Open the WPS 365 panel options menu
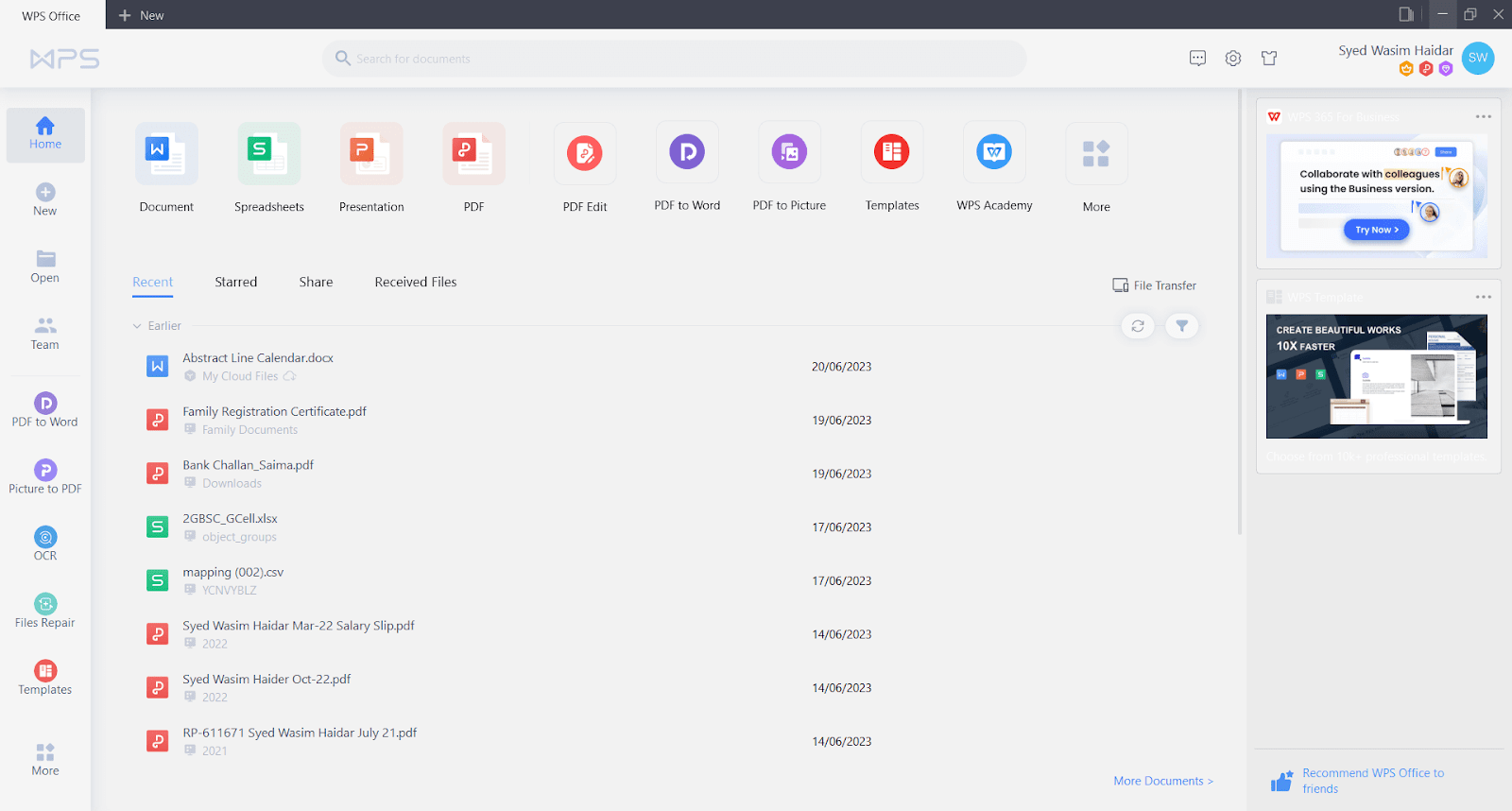The width and height of the screenshot is (1512, 811). coord(1483,117)
